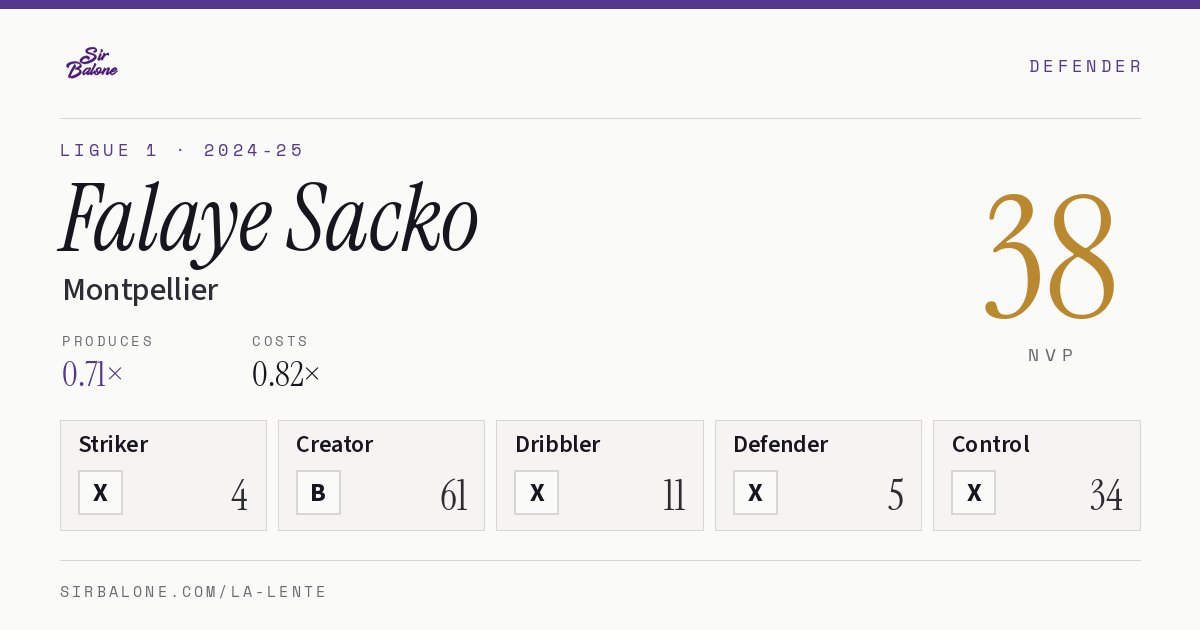The height and width of the screenshot is (630, 1200).
Task: Click the Ligue 1 2024-25 season label
Action: pos(182,150)
